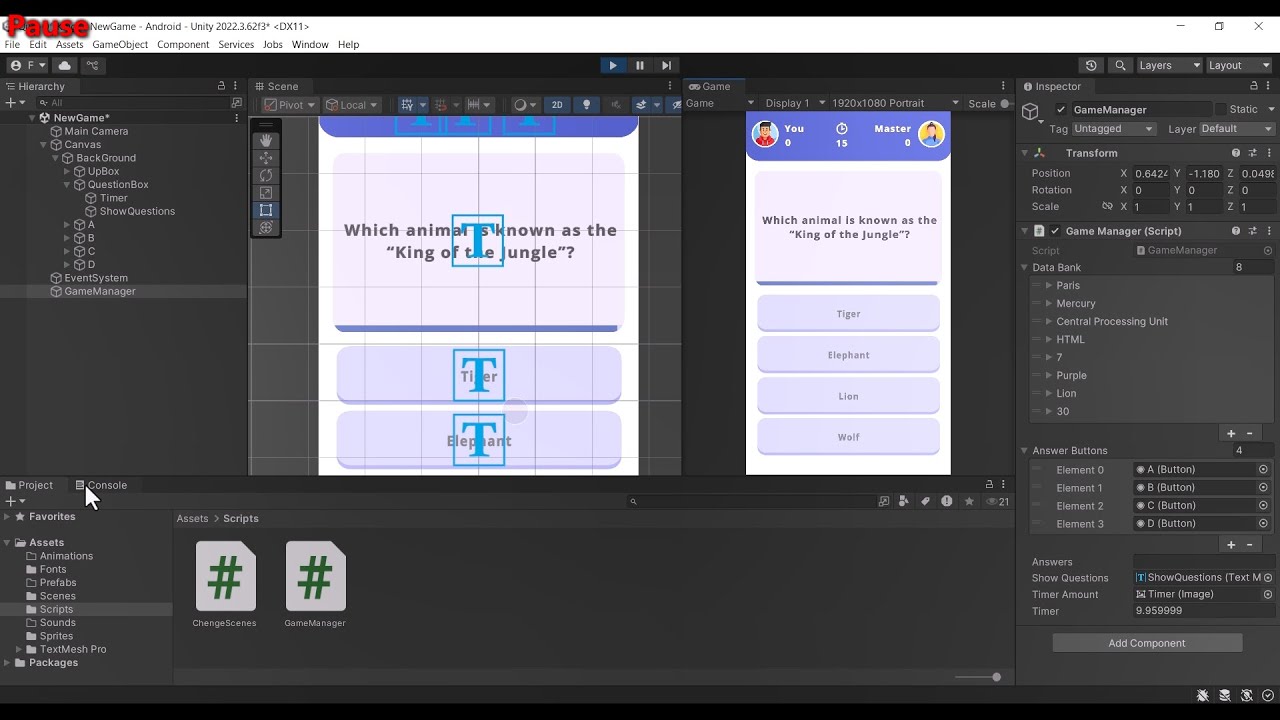Open the Layout dropdown
Image resolution: width=1280 pixels, height=720 pixels.
[1239, 65]
